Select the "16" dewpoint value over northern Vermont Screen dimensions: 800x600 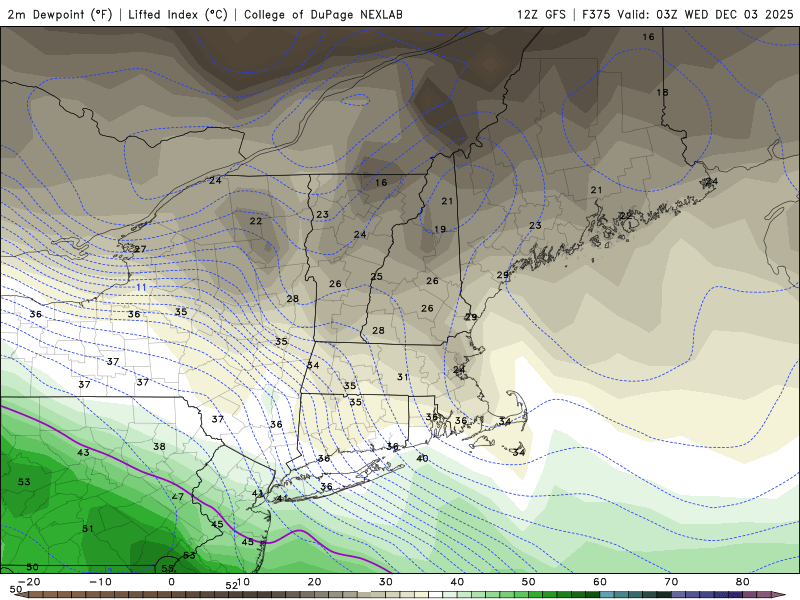click(x=381, y=182)
